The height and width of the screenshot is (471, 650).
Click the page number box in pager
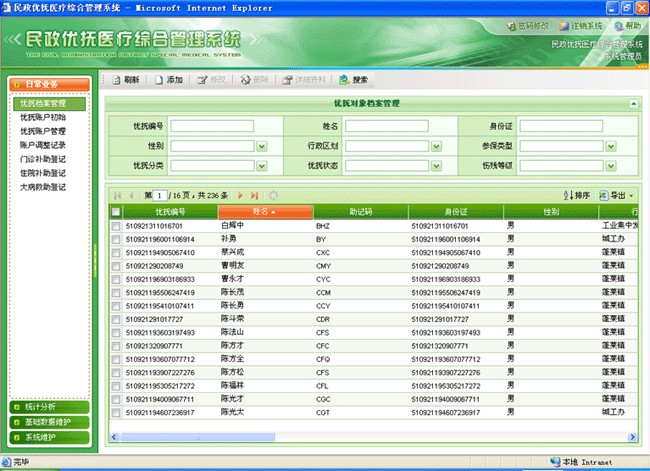pos(160,195)
